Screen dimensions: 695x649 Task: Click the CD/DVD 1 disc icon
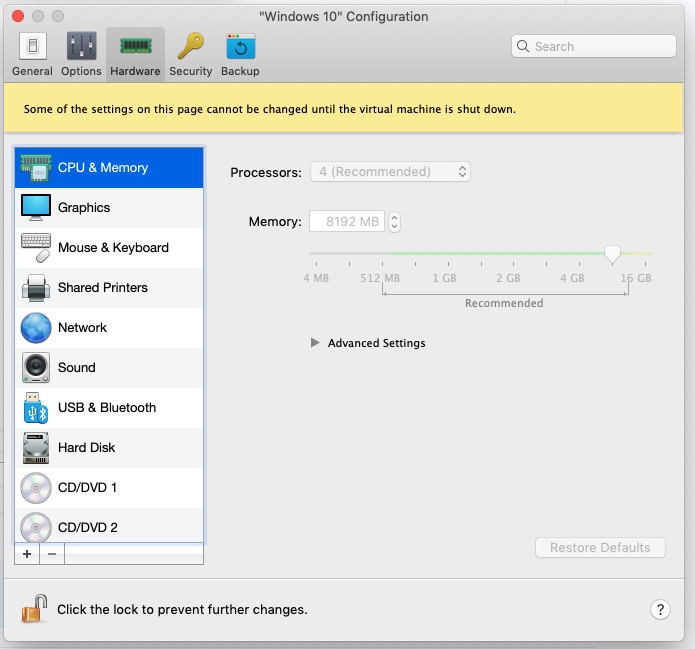(x=36, y=488)
